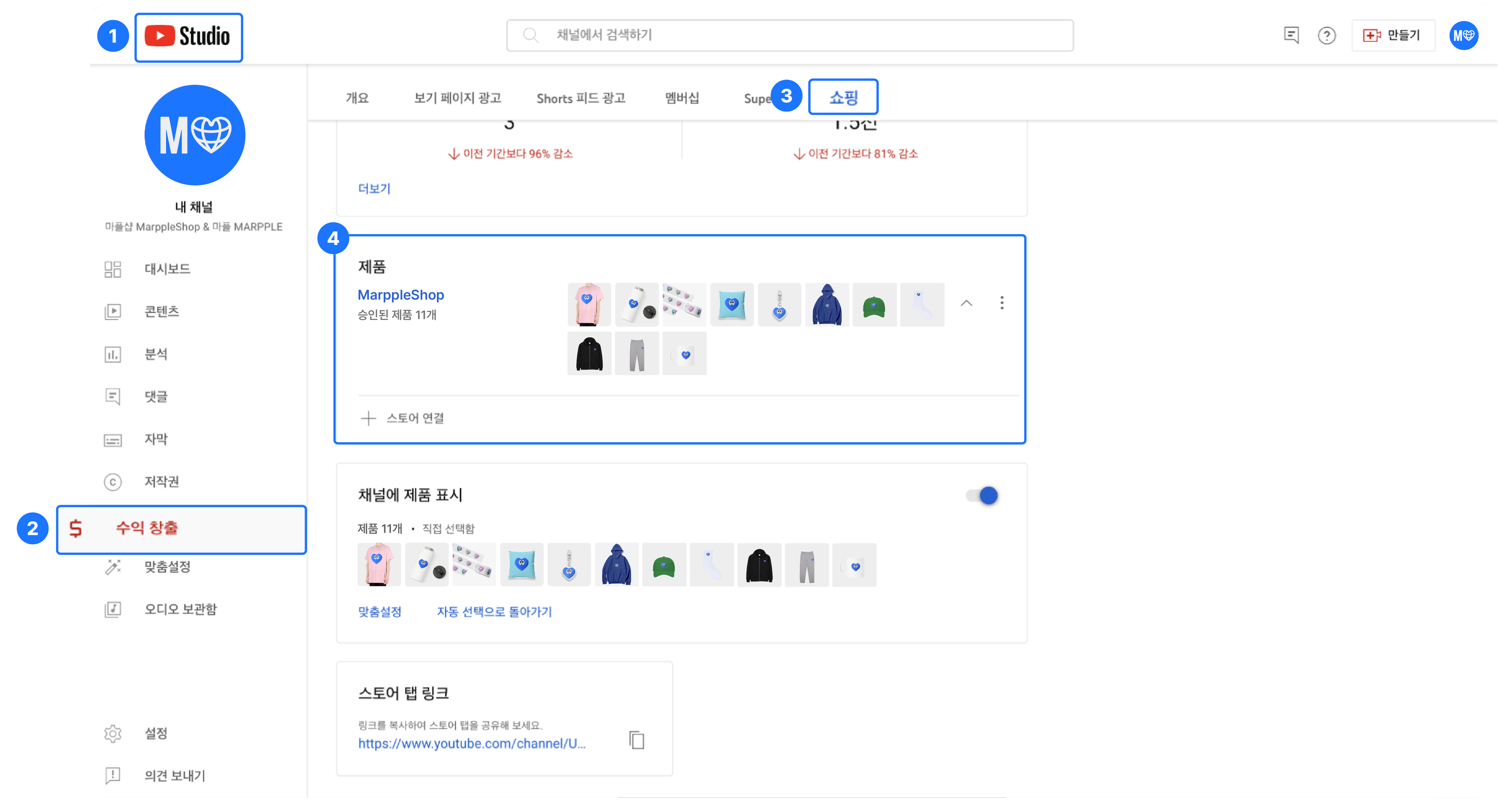The width and height of the screenshot is (1512, 801).
Task: Click the YouTube Studio logo
Action: click(188, 36)
